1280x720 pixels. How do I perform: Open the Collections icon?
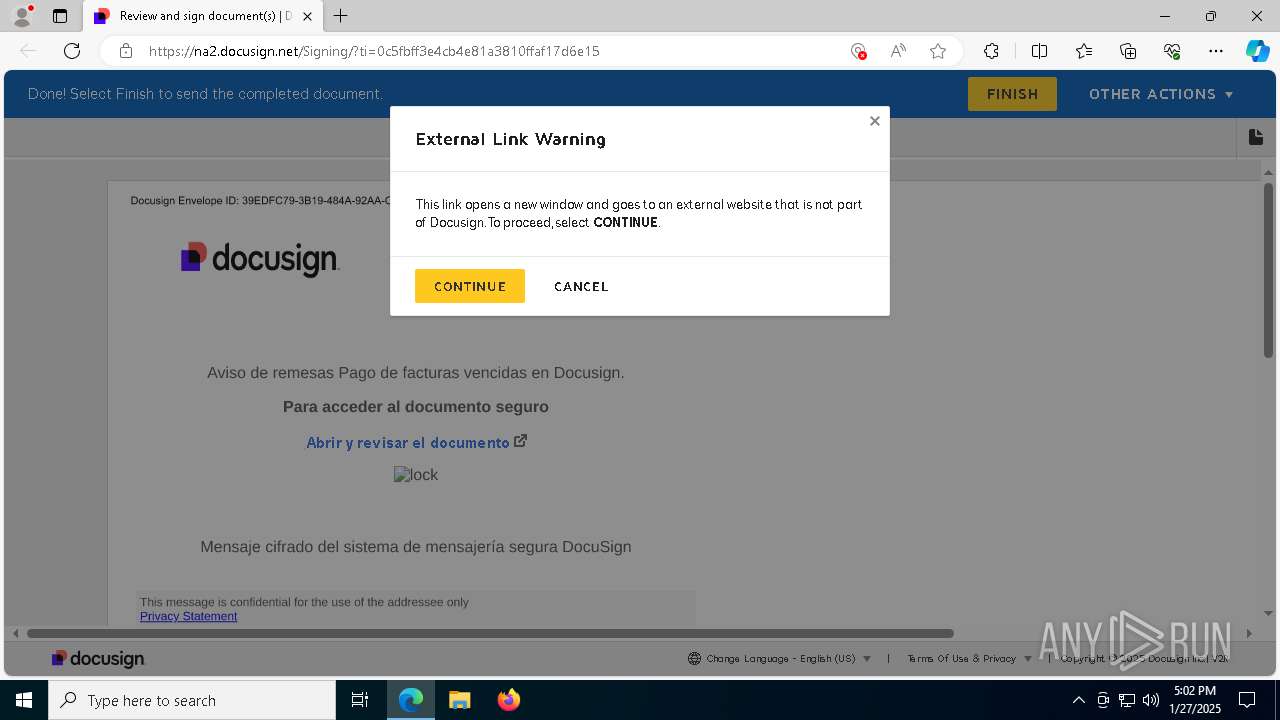tap(1128, 51)
